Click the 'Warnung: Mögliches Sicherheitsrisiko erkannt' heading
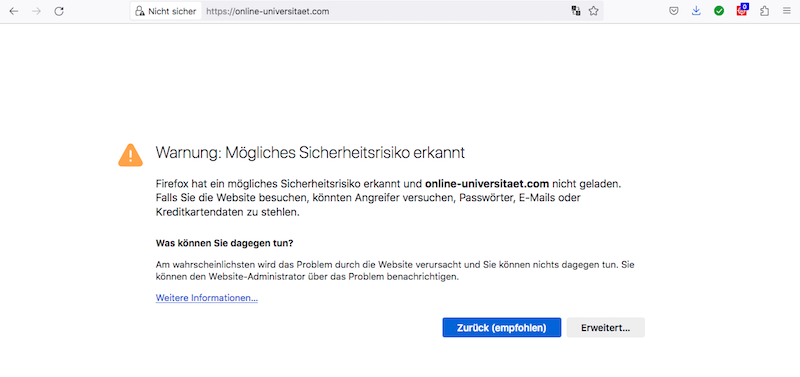The width and height of the screenshot is (800, 377). 310,153
